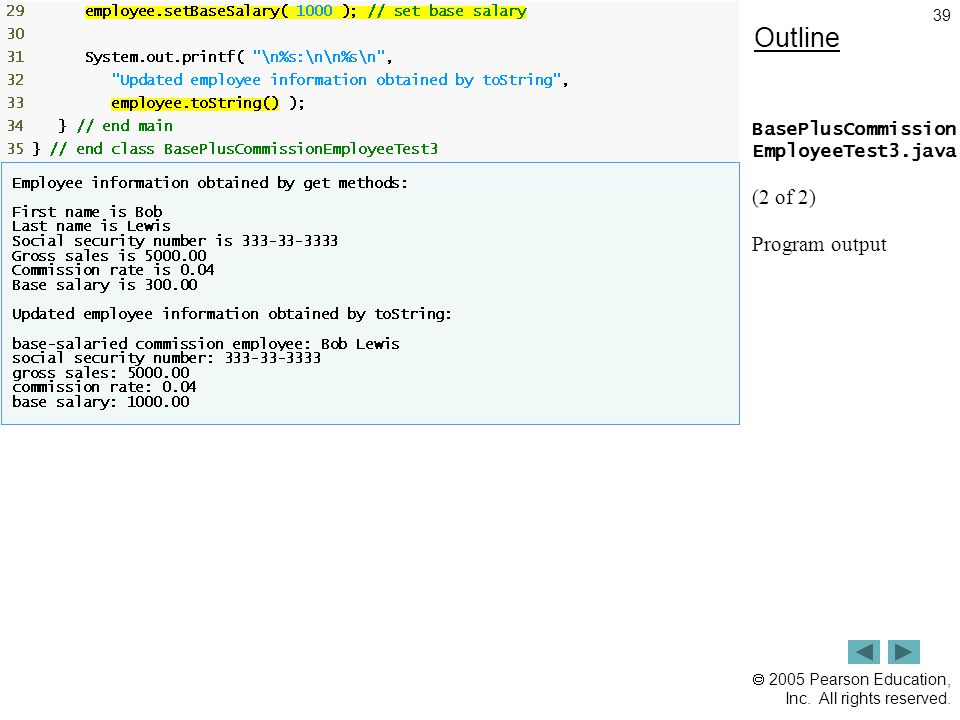
Task: Advance with the next slide arrow
Action: [904, 651]
